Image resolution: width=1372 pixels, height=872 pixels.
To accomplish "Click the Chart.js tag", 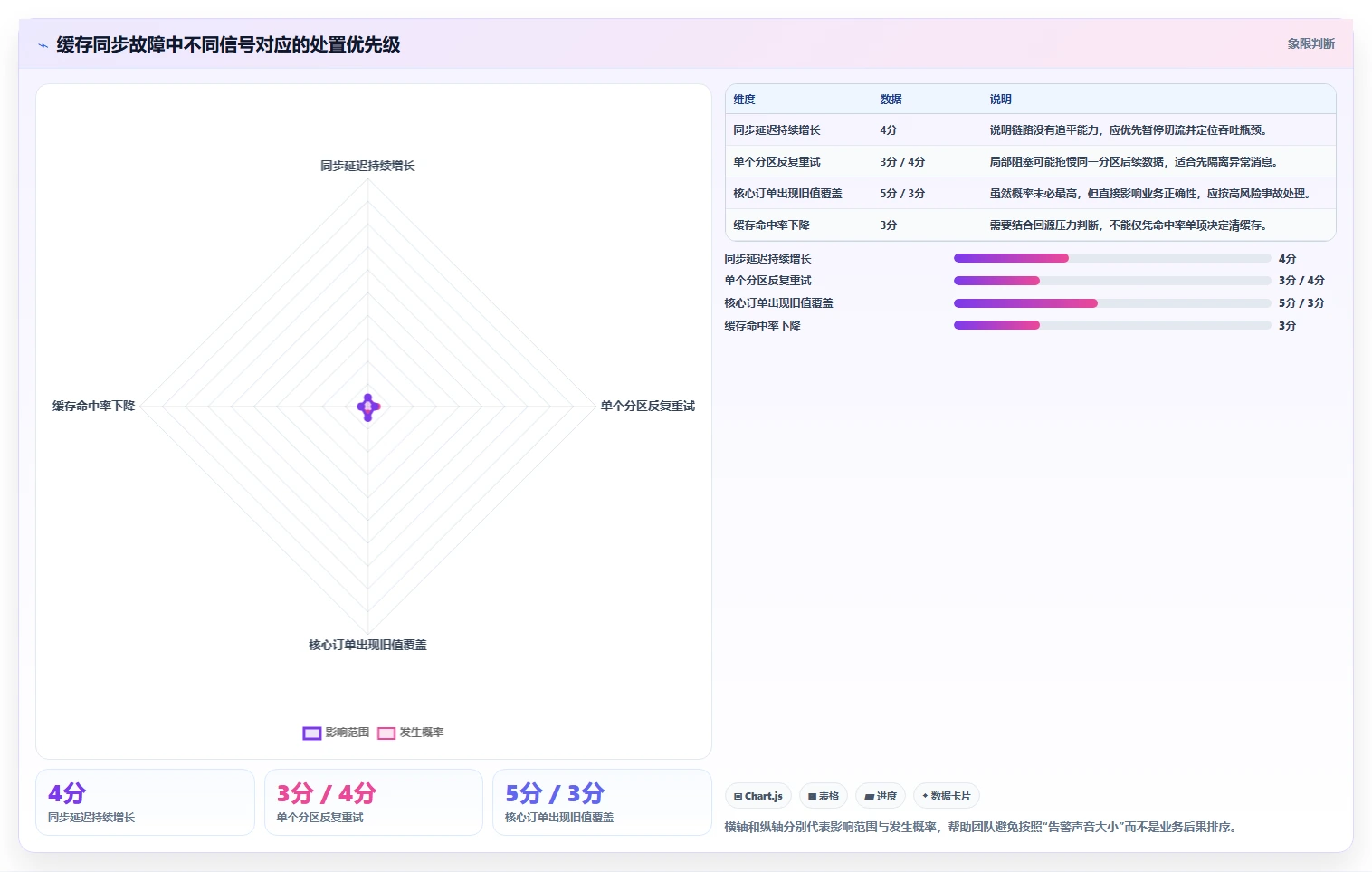I will point(758,796).
